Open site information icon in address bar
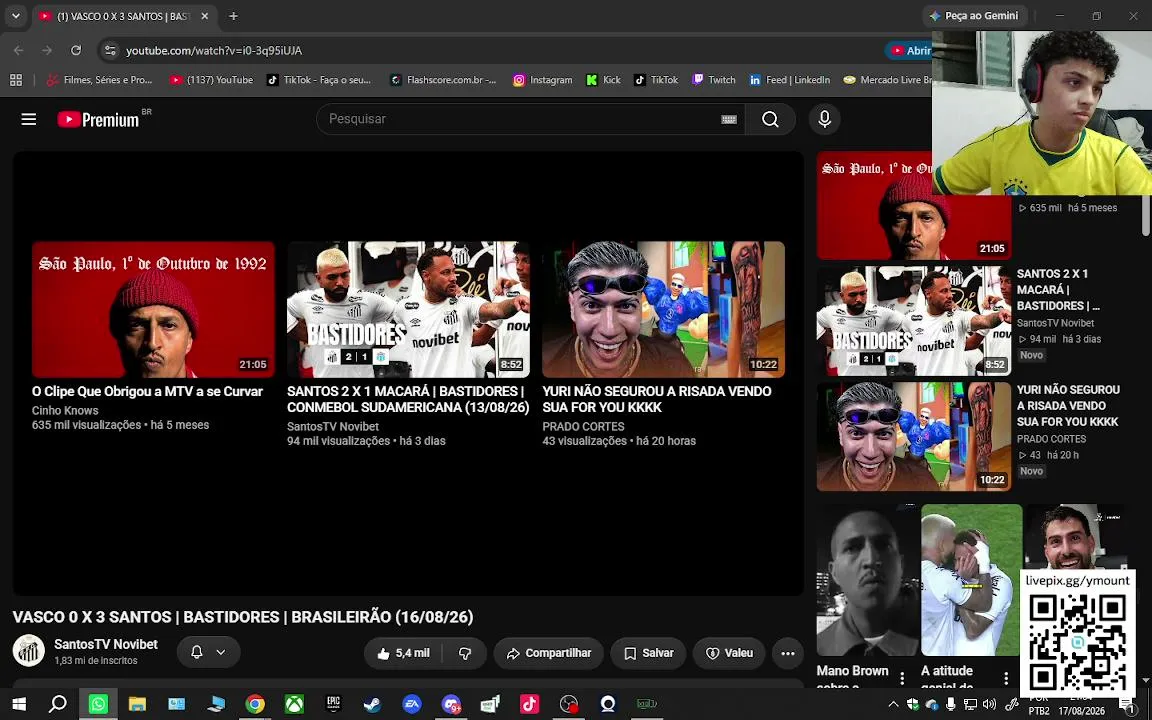Screen dimensions: 1152x720 (110, 50)
